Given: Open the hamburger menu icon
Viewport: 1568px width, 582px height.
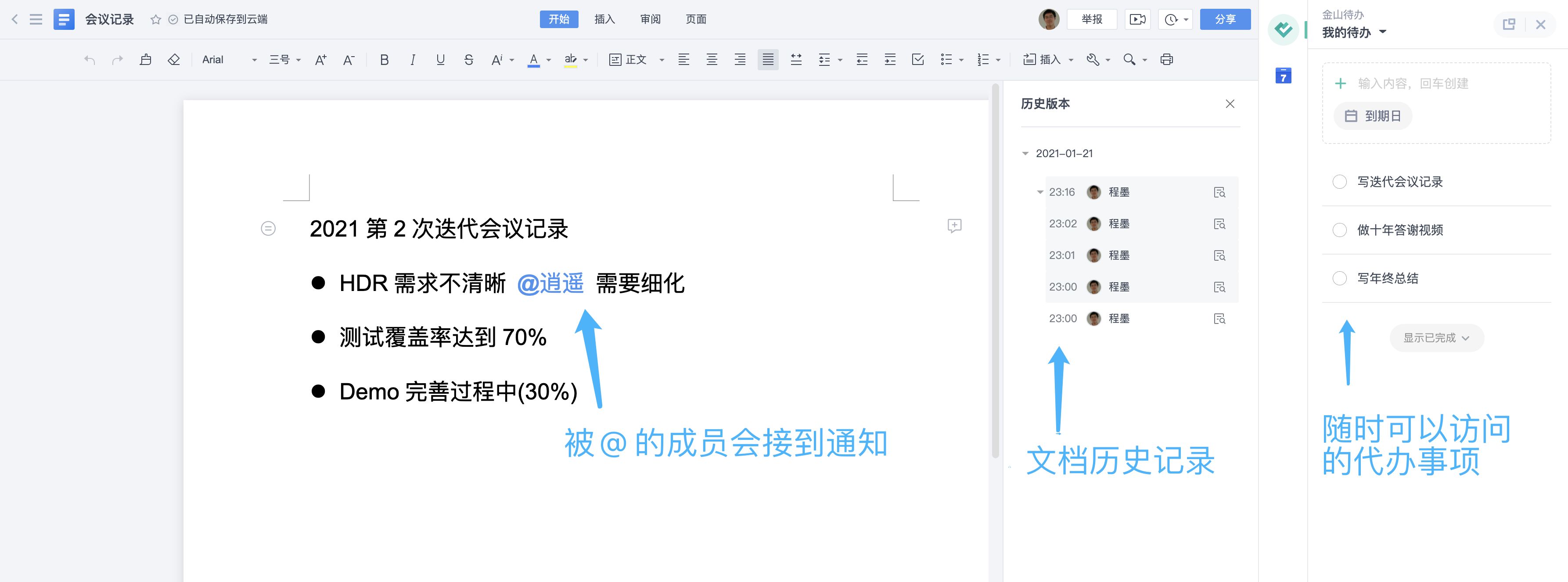Looking at the screenshot, I should tap(36, 19).
